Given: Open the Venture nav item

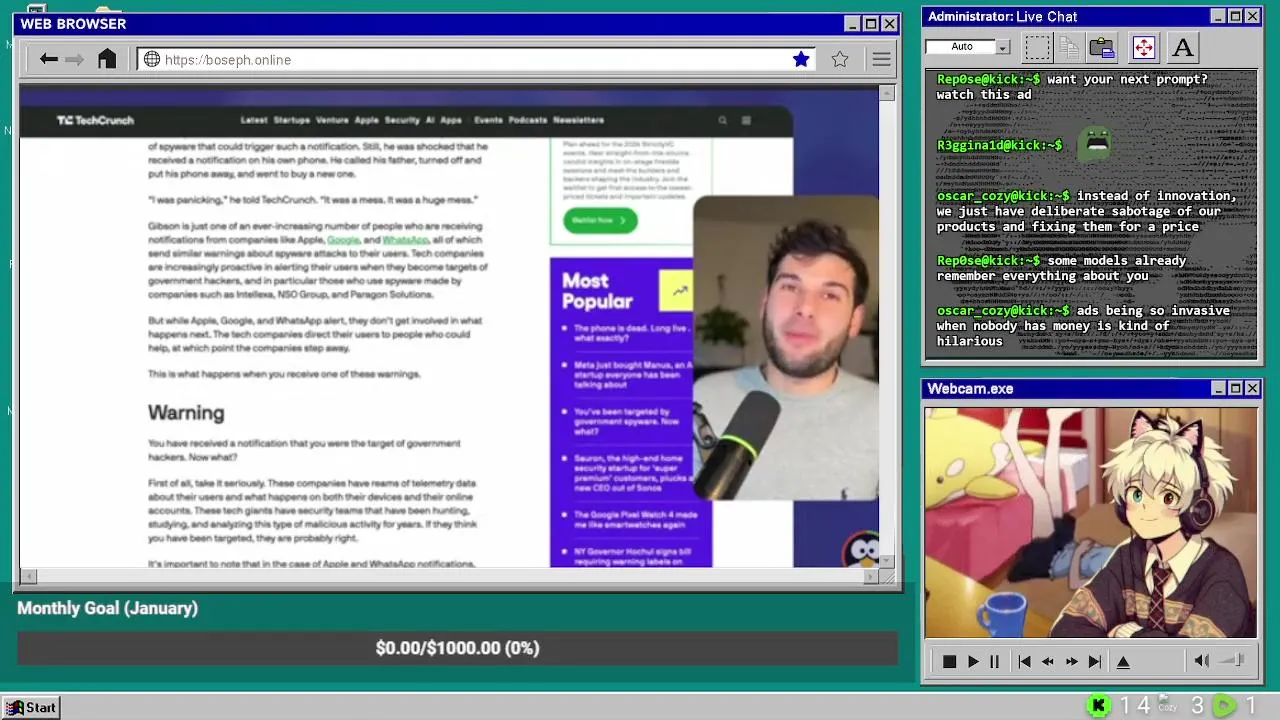Looking at the screenshot, I should pyautogui.click(x=332, y=120).
